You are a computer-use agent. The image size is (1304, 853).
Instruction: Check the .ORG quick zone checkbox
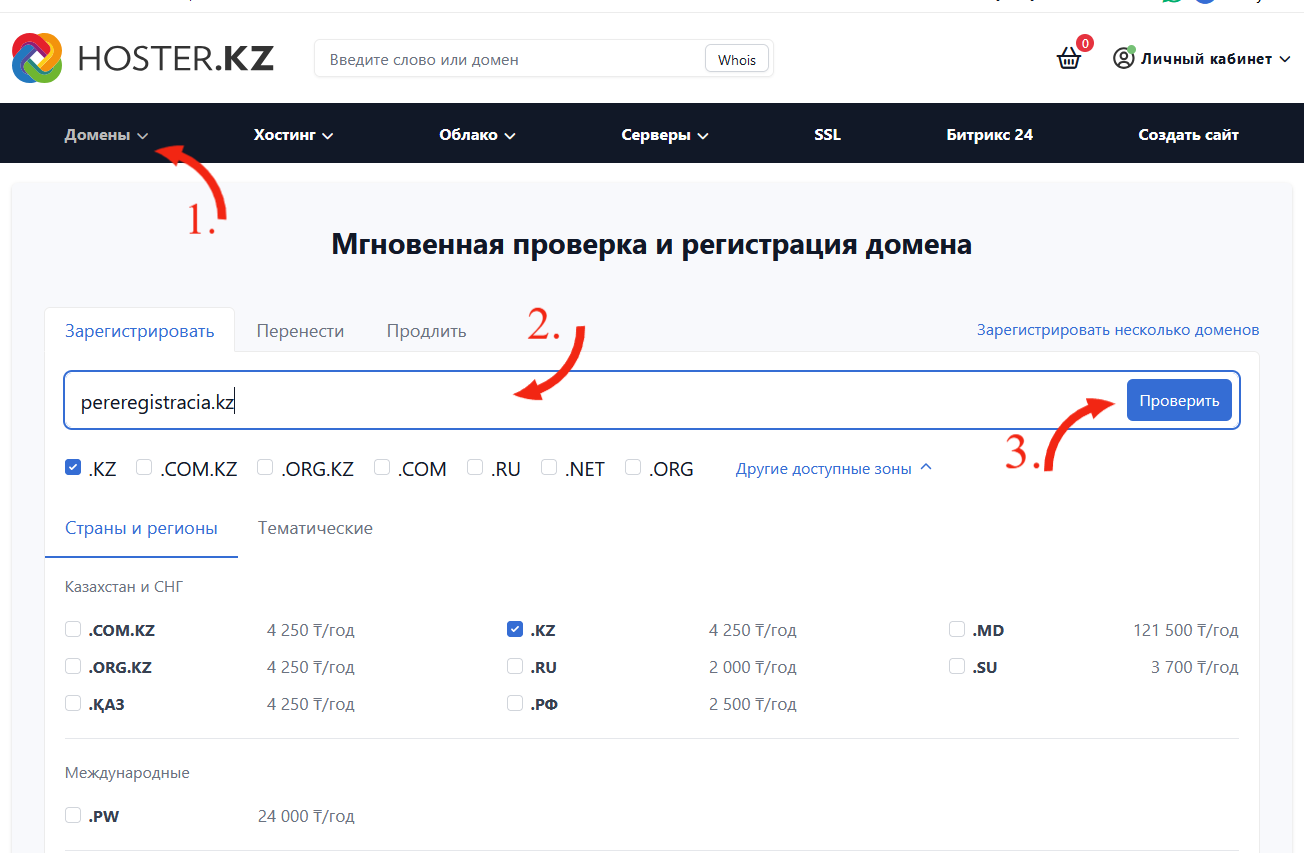[x=633, y=467]
